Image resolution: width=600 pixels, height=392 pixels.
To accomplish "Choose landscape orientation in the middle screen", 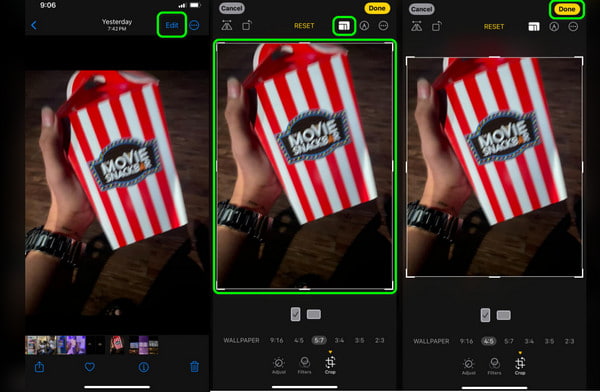I will (x=314, y=314).
